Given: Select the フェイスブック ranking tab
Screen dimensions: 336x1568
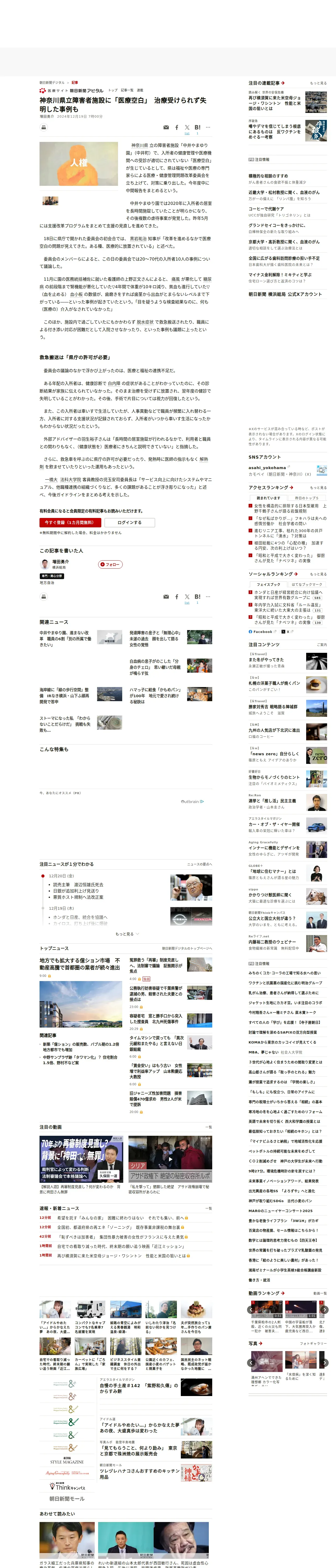Looking at the screenshot, I should click(268, 584).
